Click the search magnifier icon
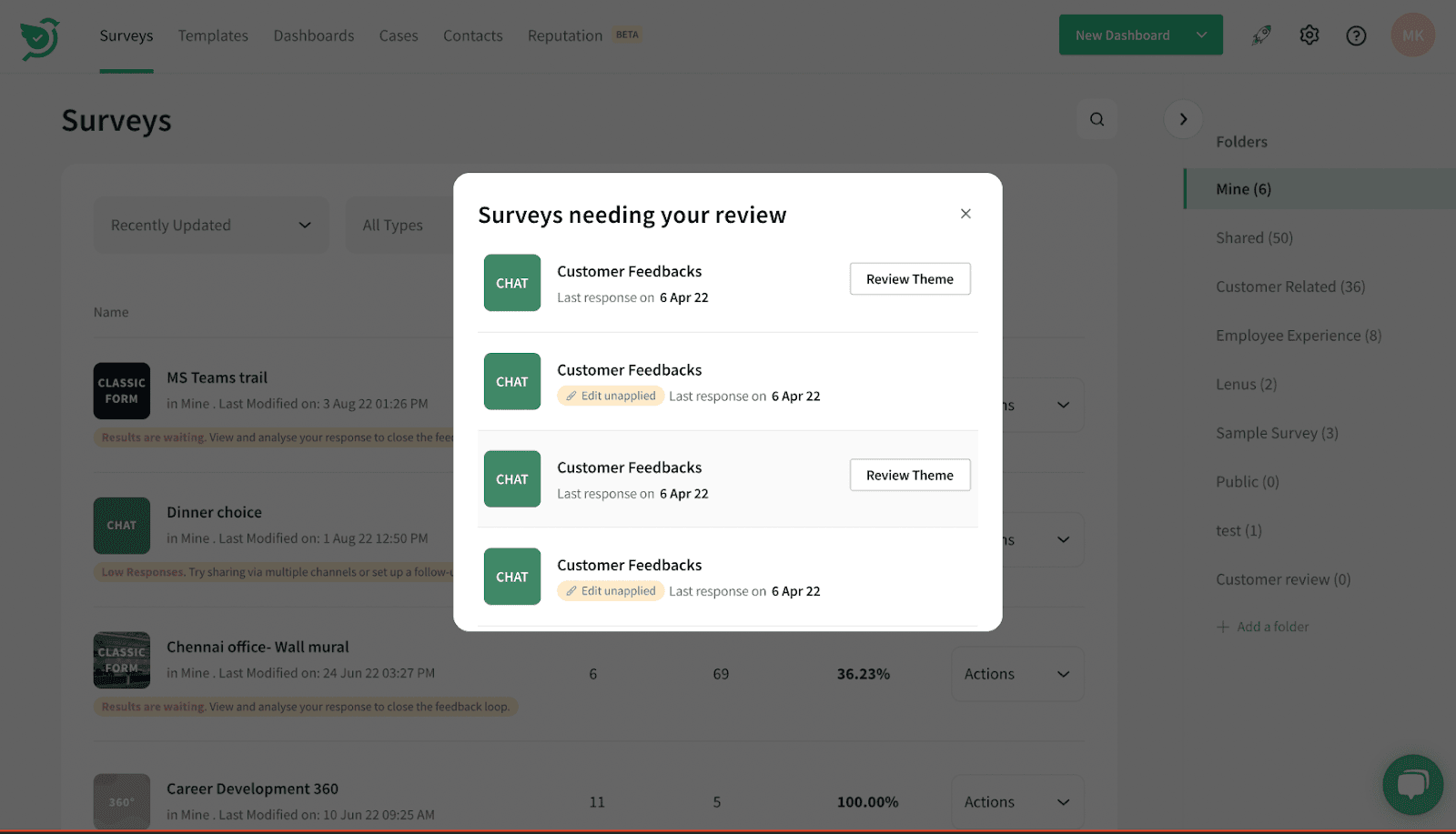Image resolution: width=1456 pixels, height=834 pixels. tap(1097, 119)
